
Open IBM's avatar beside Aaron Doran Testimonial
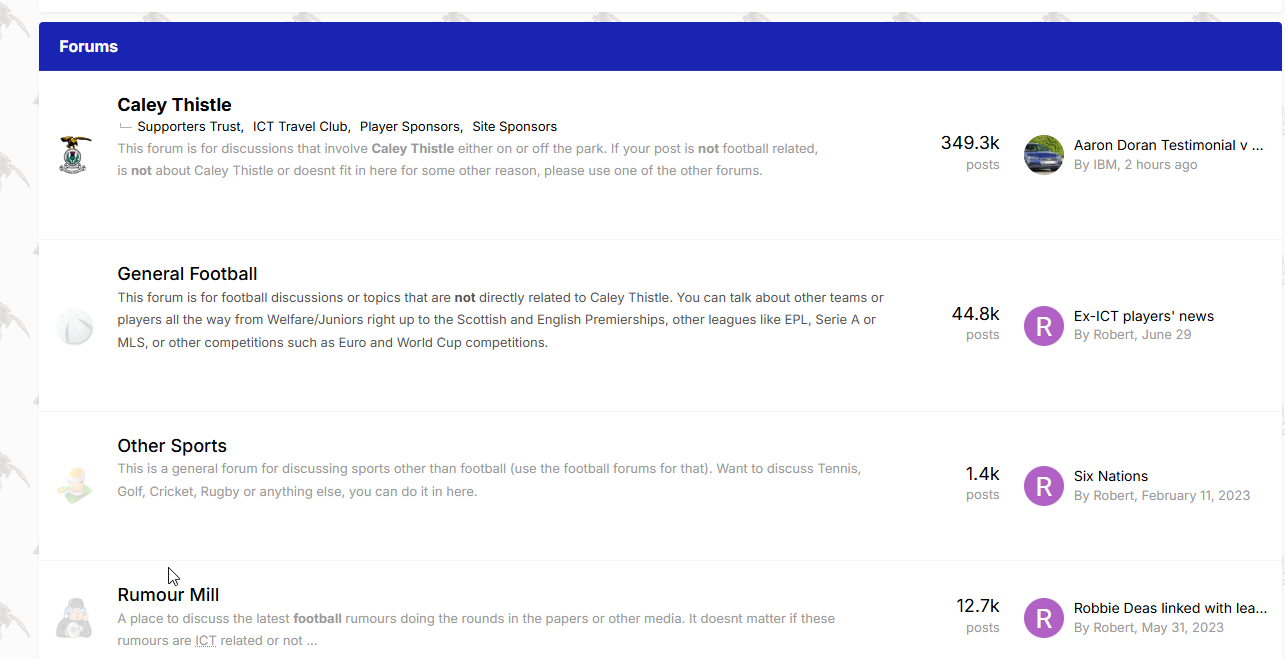[x=1044, y=155]
